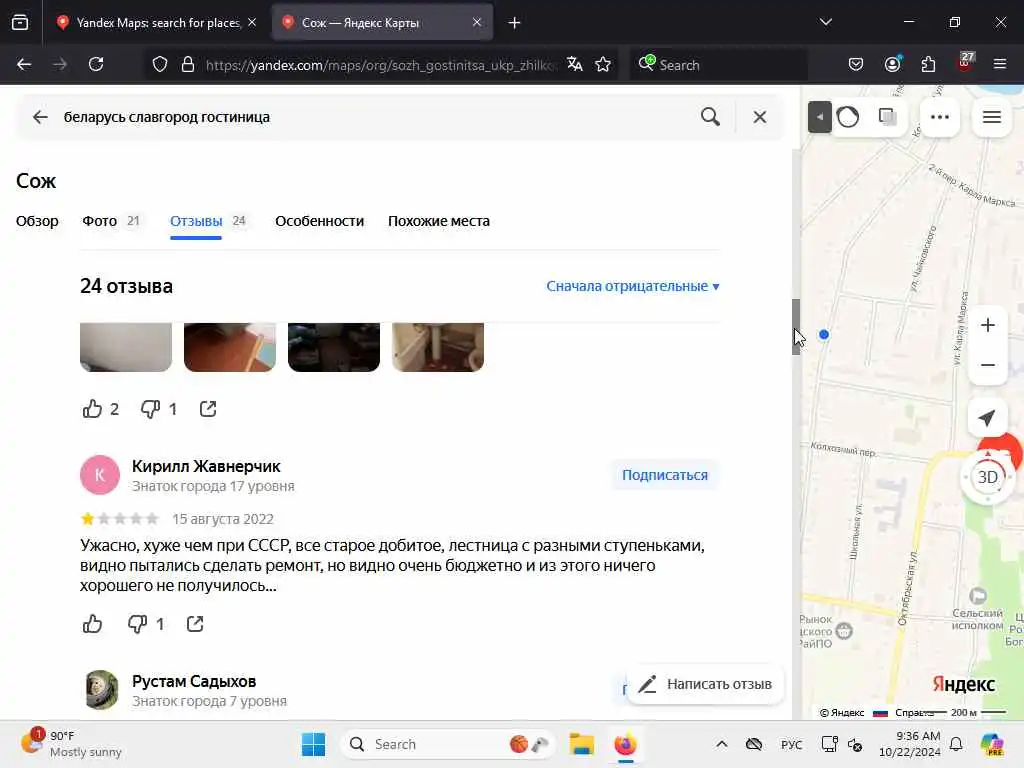Clear the search query with the X
1024x768 pixels.
click(x=760, y=117)
